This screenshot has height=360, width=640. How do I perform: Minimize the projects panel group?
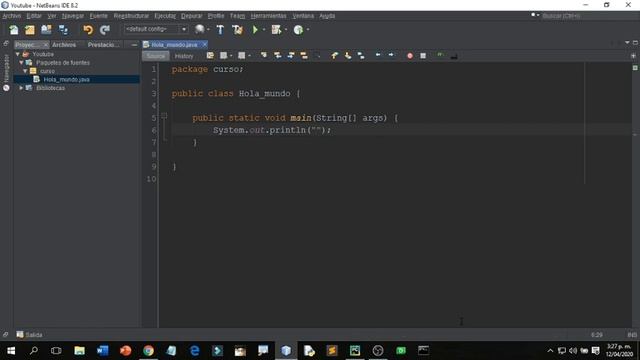click(134, 45)
